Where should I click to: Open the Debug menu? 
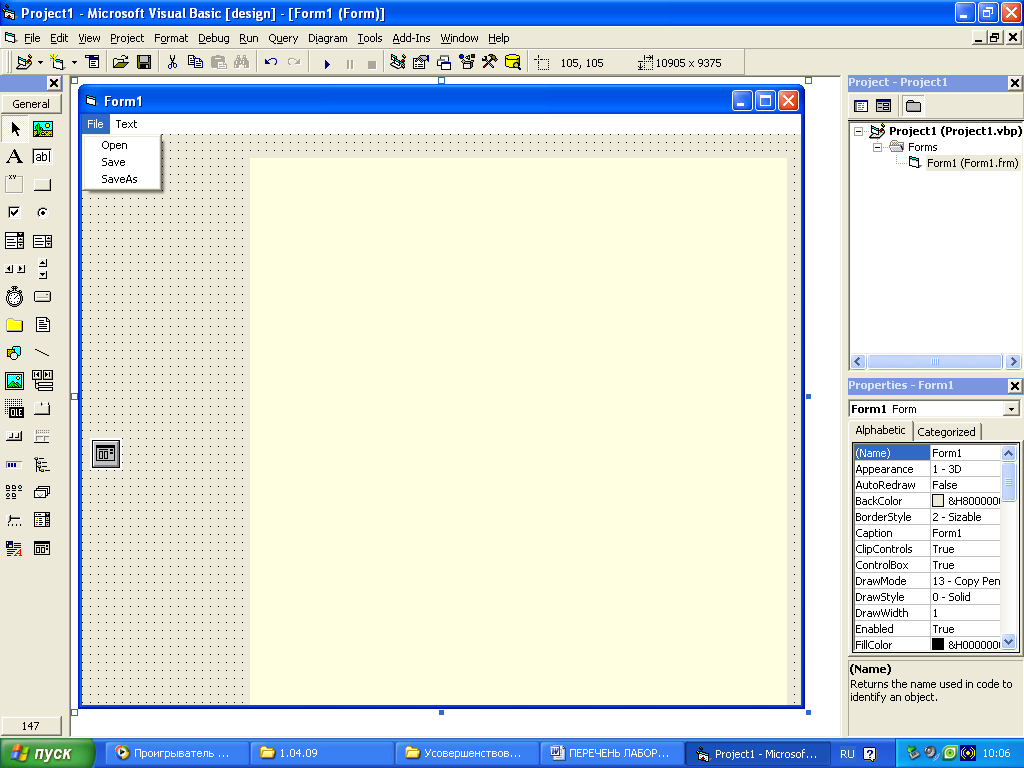(x=213, y=38)
